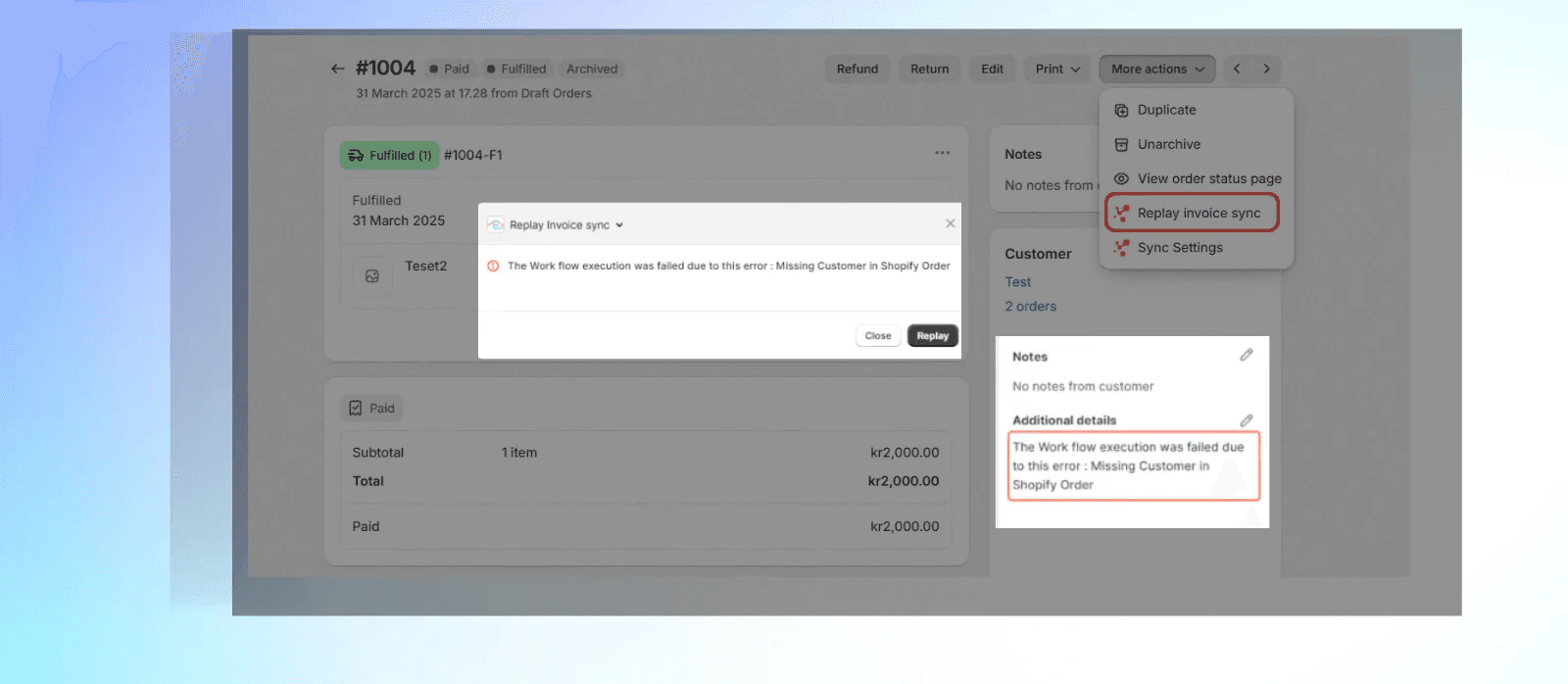Click the 'No notes from customer' text in highlighted panel
Screen dimensions: 1568x684
coord(1083,386)
